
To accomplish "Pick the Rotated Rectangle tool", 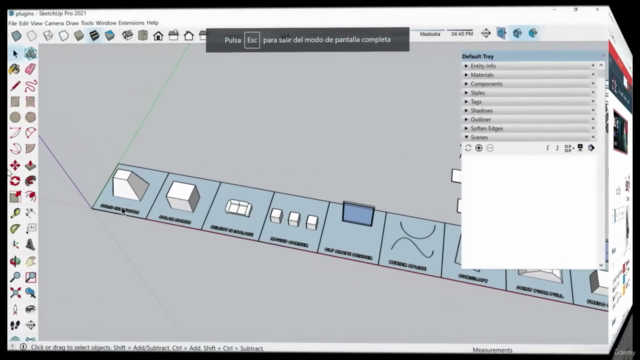I will (30, 101).
